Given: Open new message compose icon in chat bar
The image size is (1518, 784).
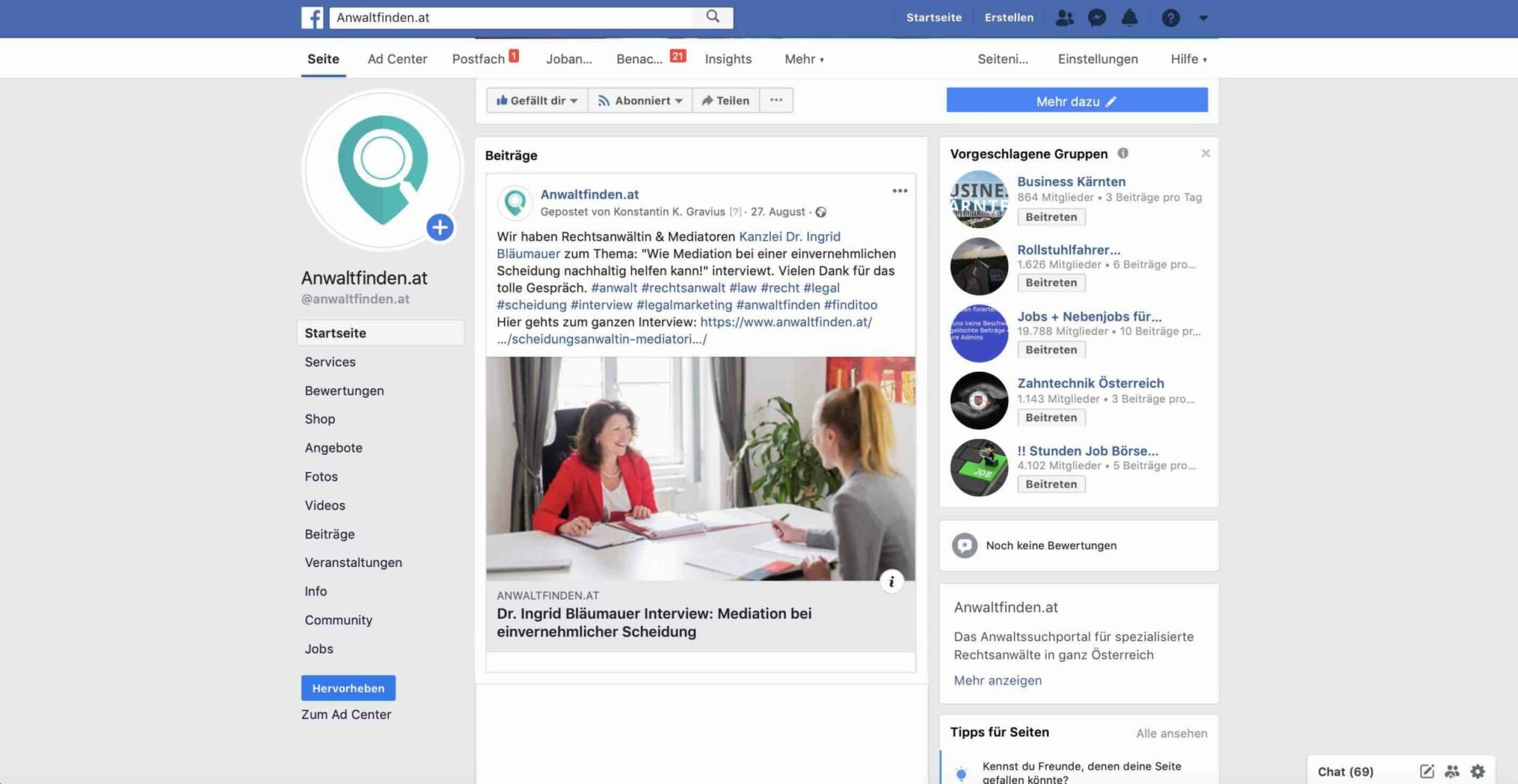Looking at the screenshot, I should (1427, 771).
